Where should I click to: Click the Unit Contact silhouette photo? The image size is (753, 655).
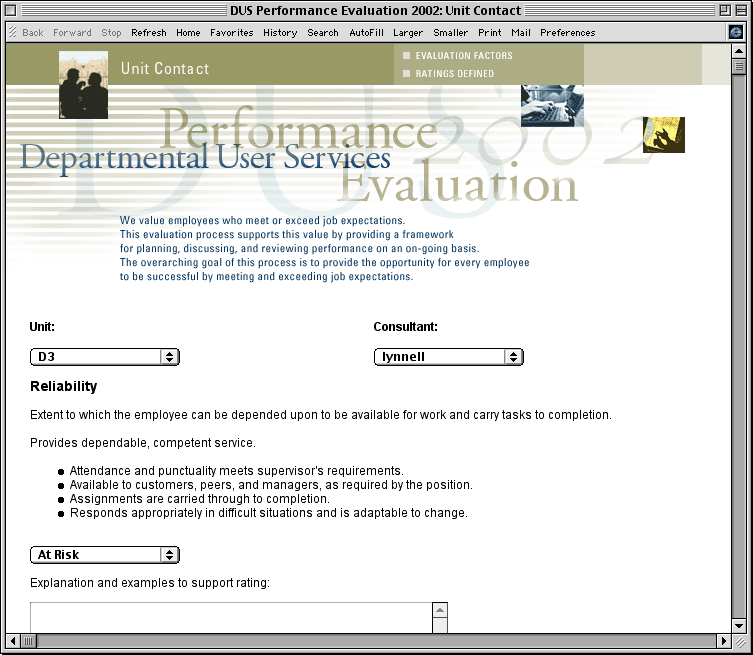pos(84,85)
